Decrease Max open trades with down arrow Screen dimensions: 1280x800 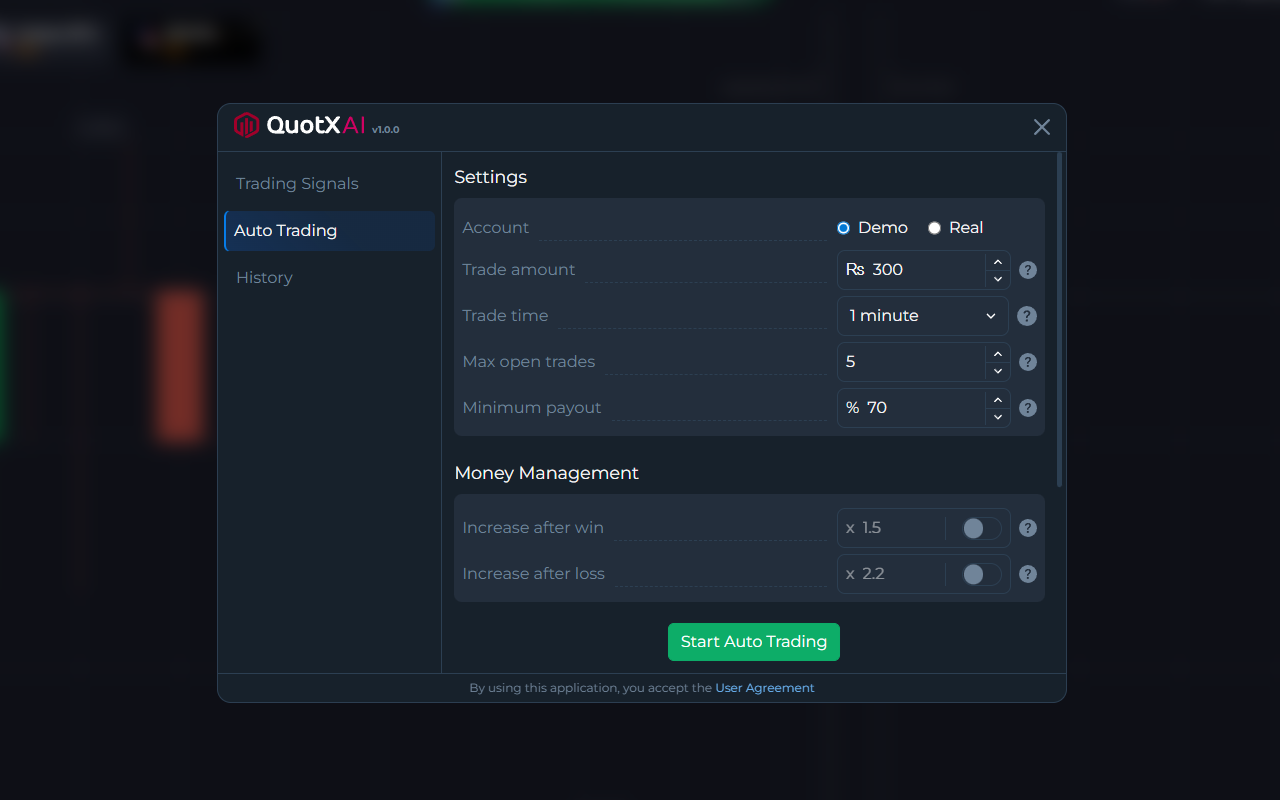tap(997, 371)
